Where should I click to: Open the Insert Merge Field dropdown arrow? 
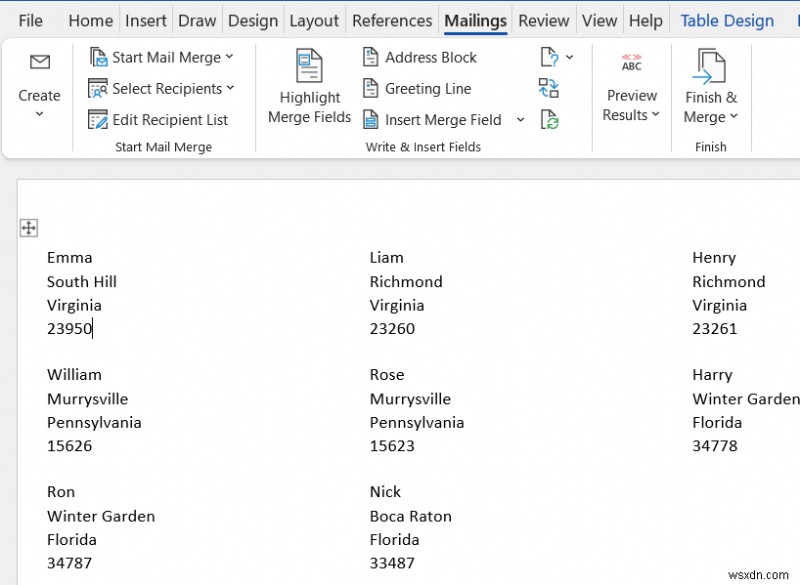click(520, 119)
